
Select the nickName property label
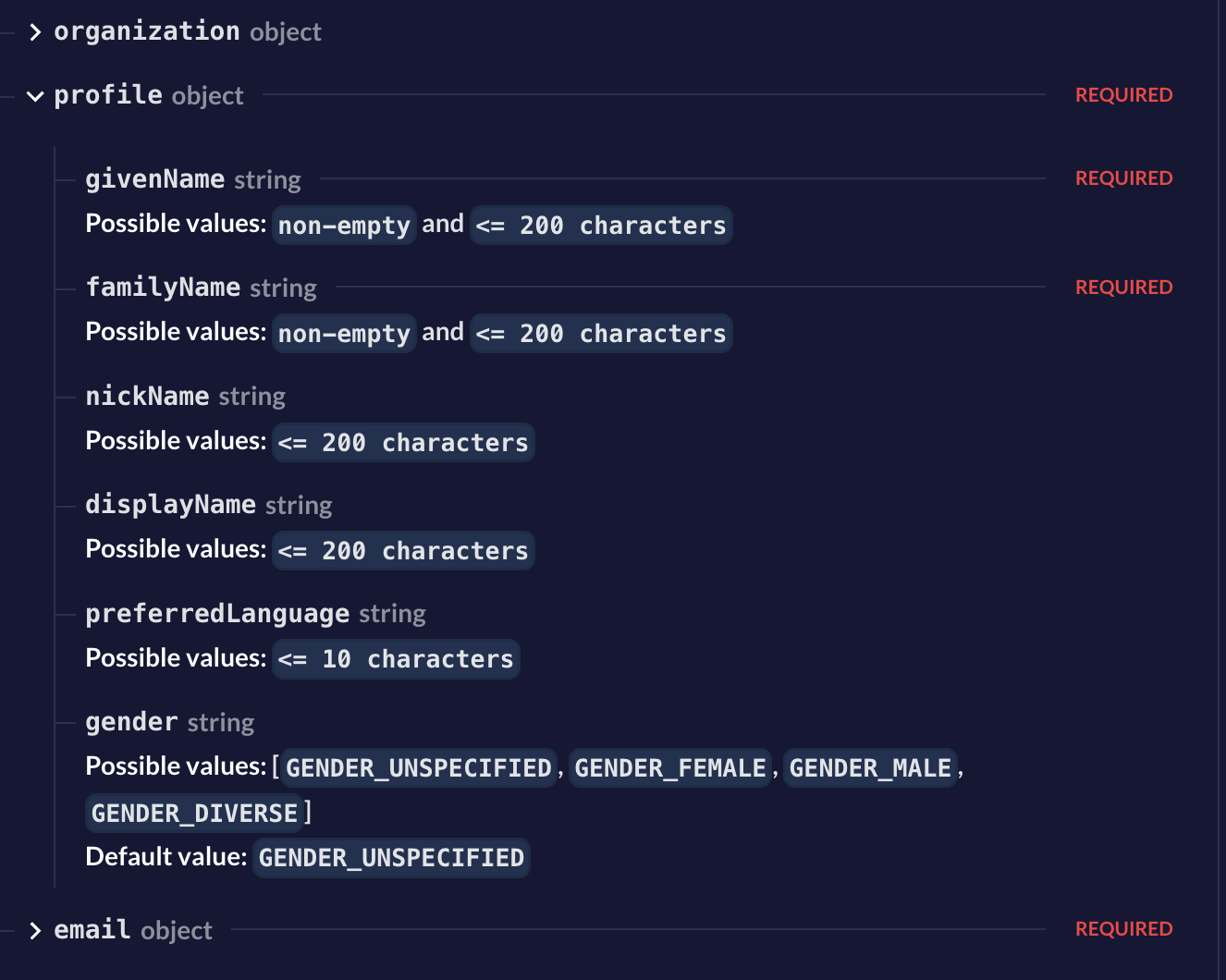point(147,397)
